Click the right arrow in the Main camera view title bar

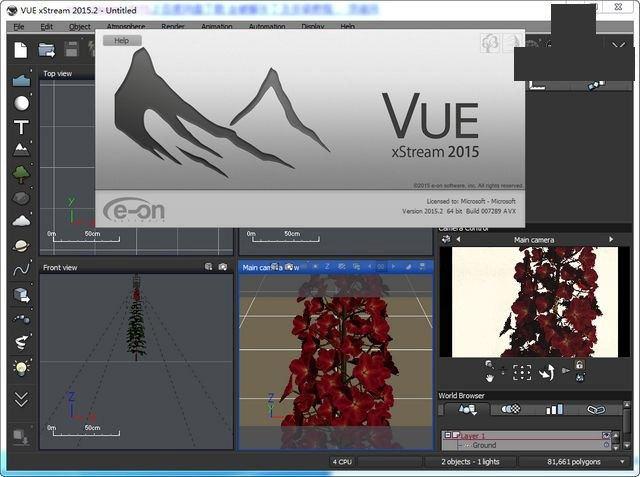click(393, 266)
